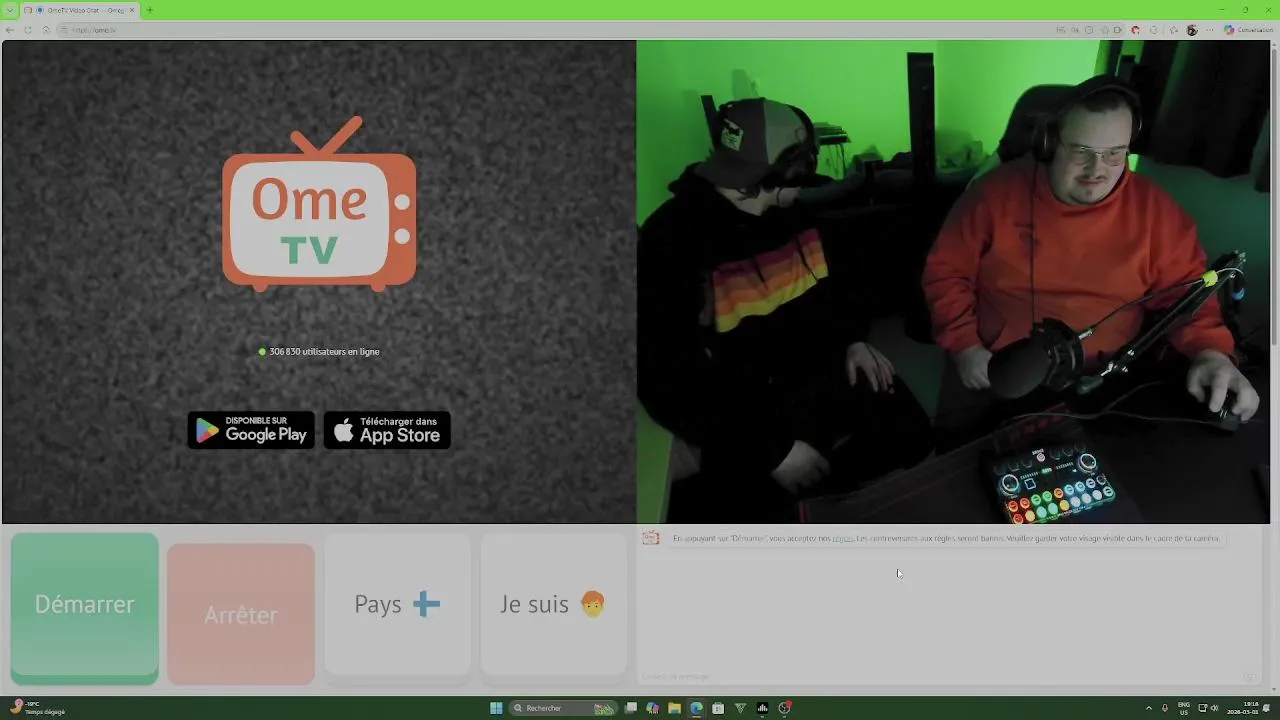The height and width of the screenshot is (720, 1280).
Task: Add page to favorites star icon
Action: (x=1104, y=30)
